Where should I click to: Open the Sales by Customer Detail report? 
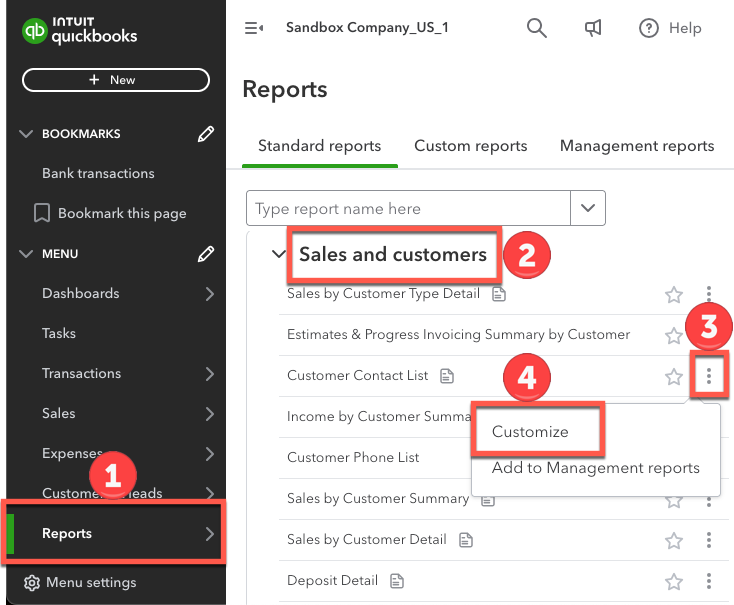point(366,539)
